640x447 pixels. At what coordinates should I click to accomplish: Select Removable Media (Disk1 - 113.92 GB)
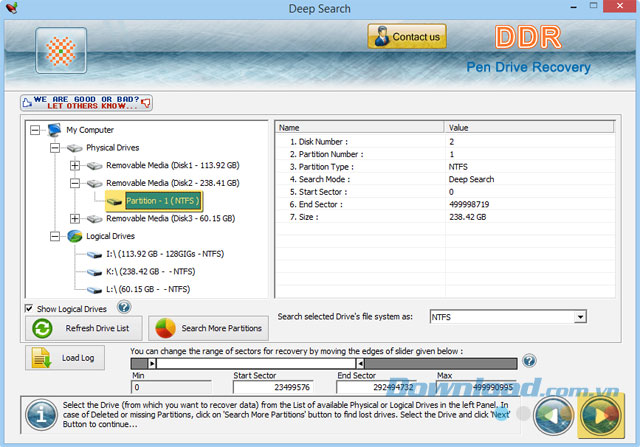(173, 165)
